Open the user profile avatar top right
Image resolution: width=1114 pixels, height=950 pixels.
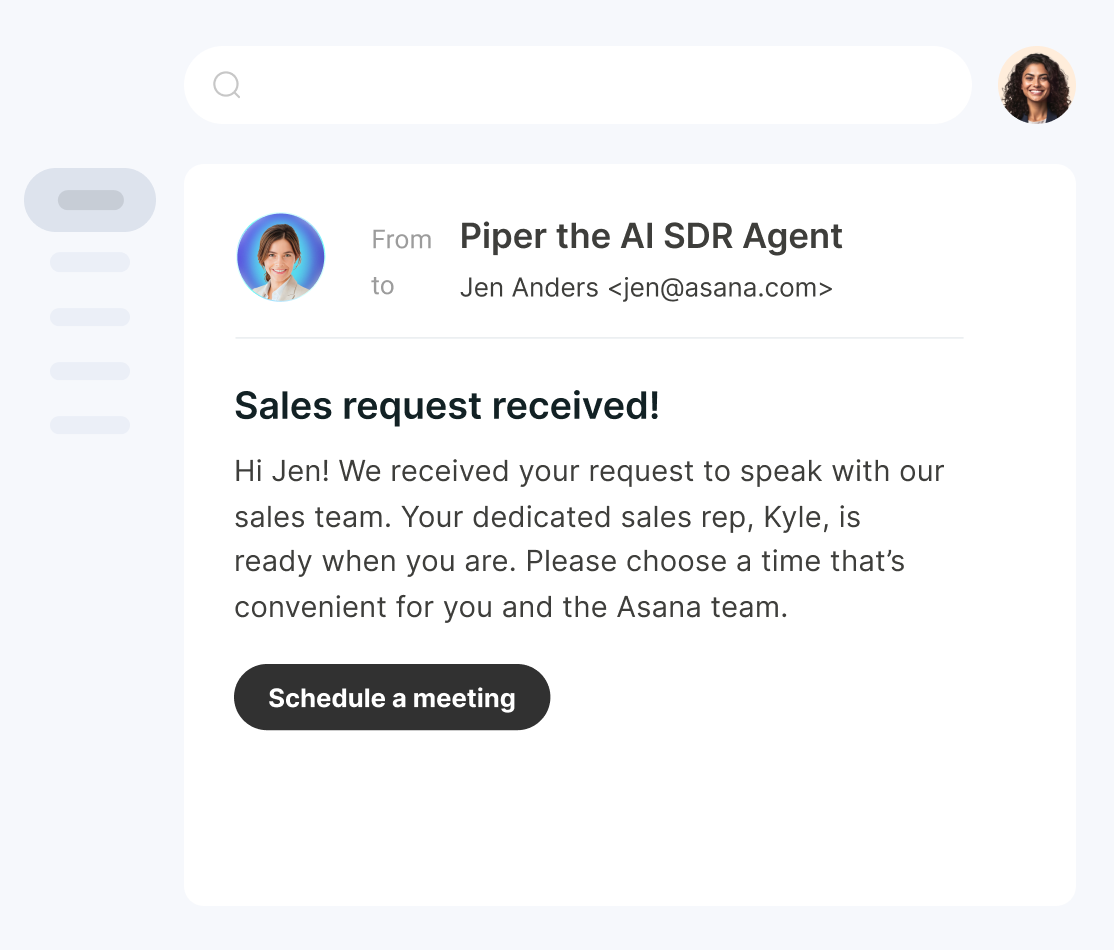(x=1037, y=85)
